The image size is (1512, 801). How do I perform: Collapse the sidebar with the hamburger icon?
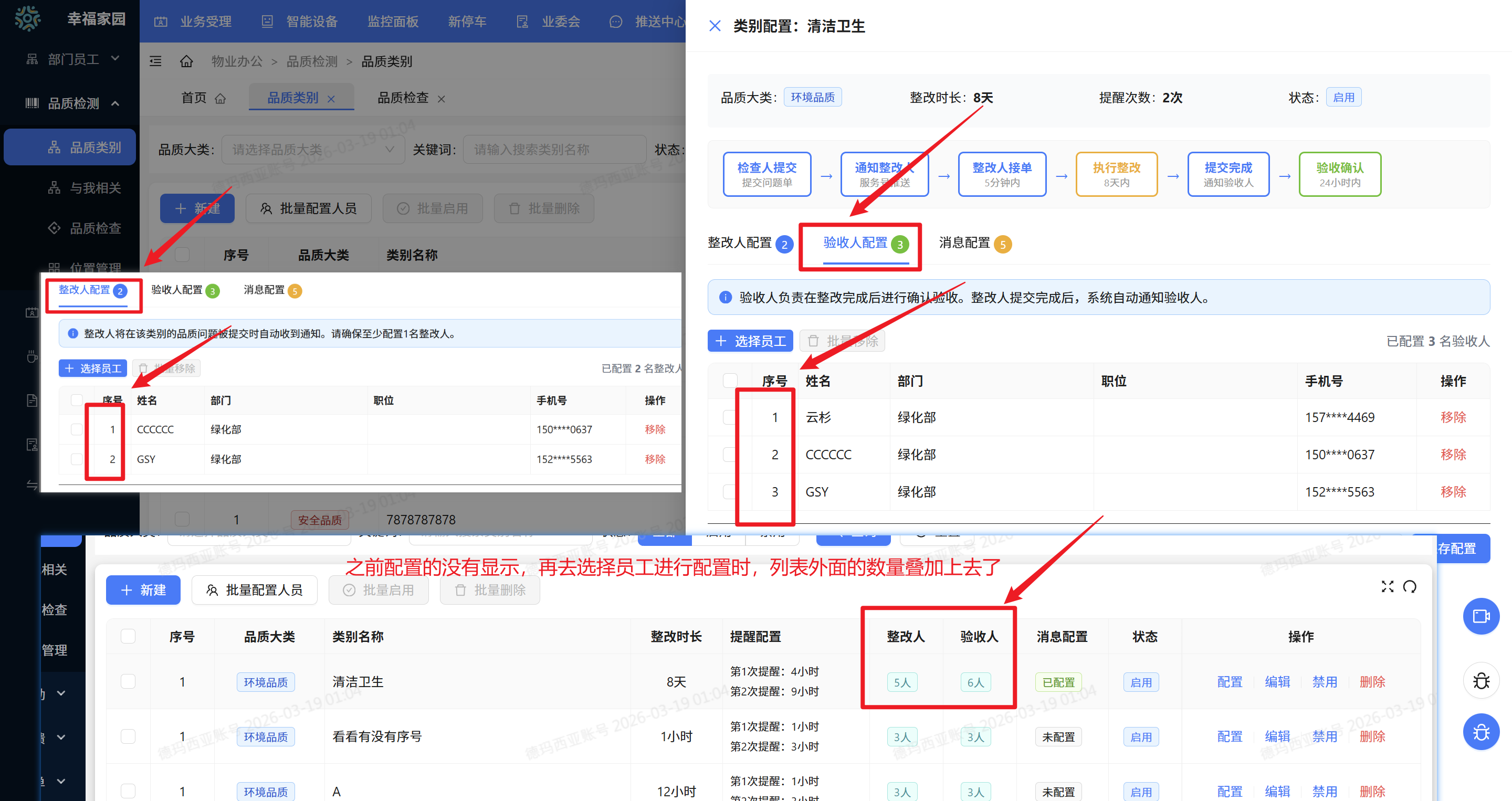(x=155, y=60)
